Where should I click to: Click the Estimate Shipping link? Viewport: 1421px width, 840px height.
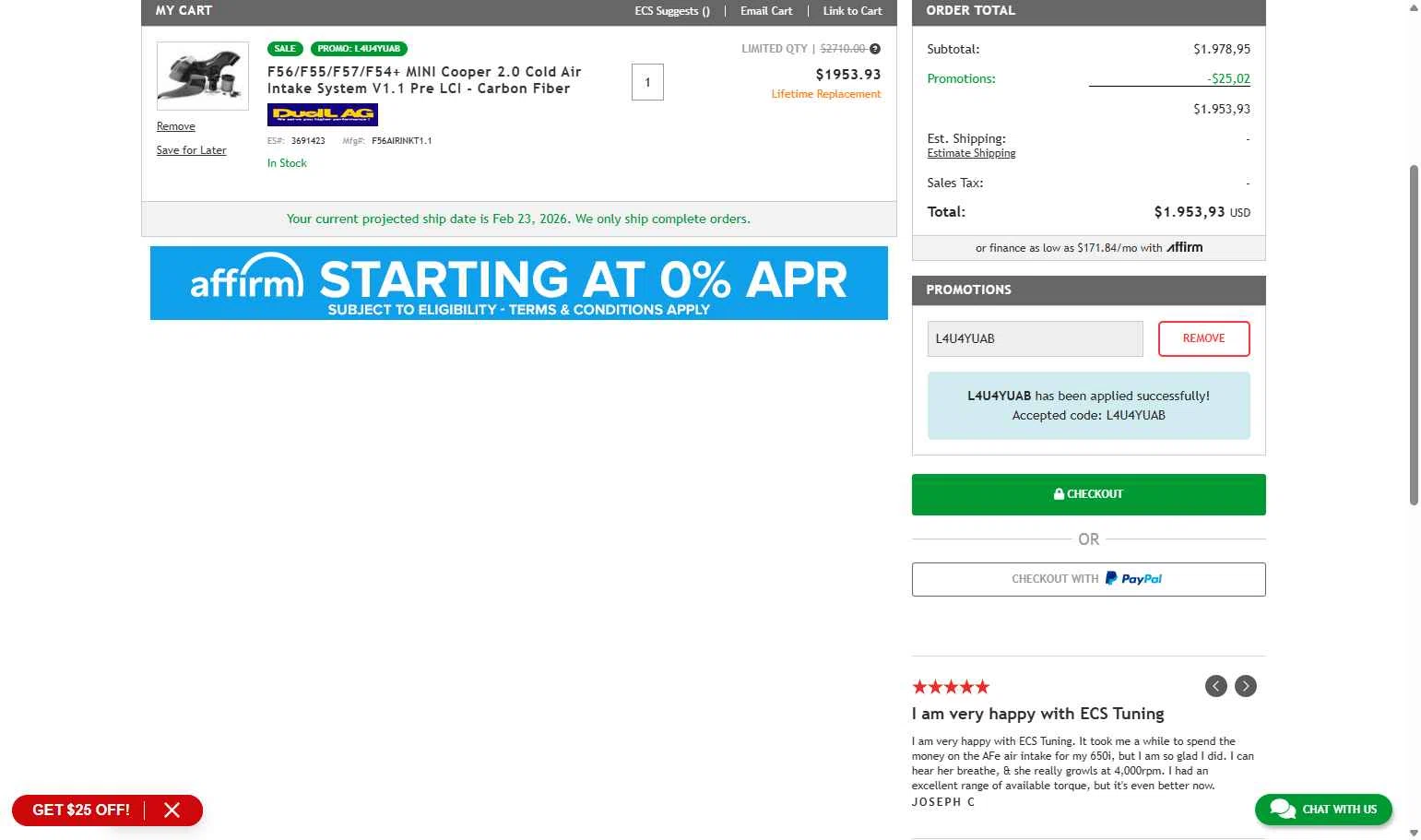(971, 153)
